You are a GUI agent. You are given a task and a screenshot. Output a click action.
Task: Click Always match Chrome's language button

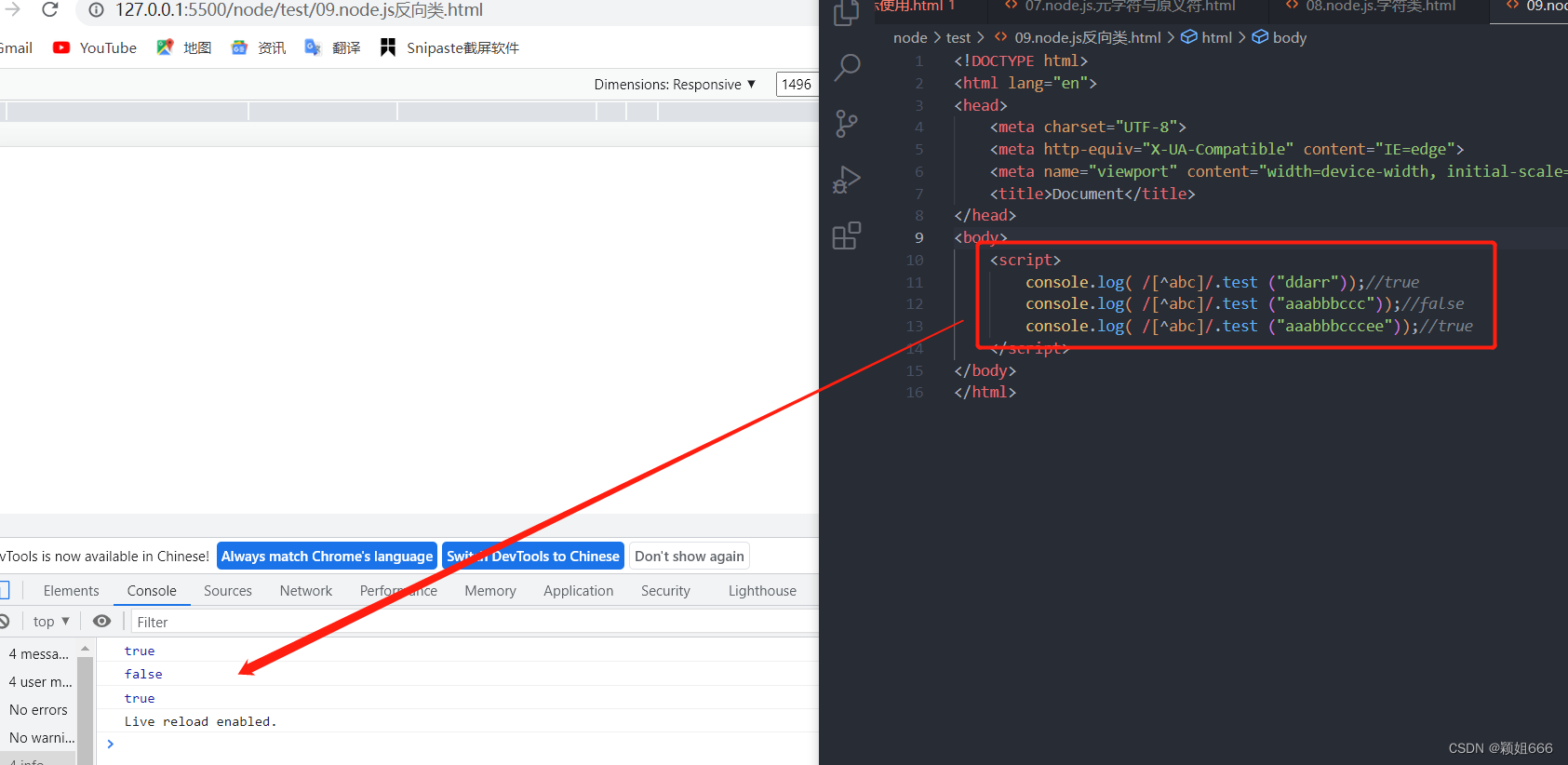click(x=327, y=557)
